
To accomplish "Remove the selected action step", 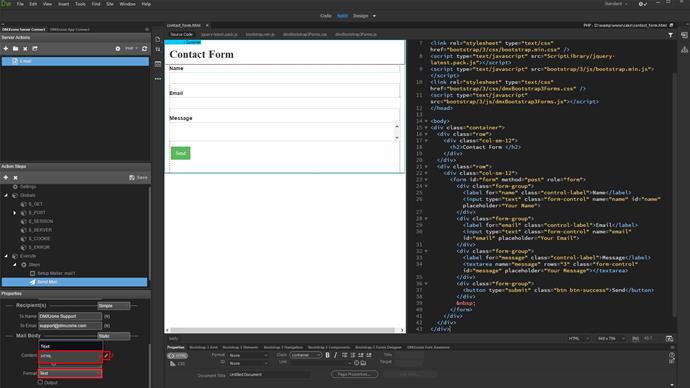I will [15, 177].
